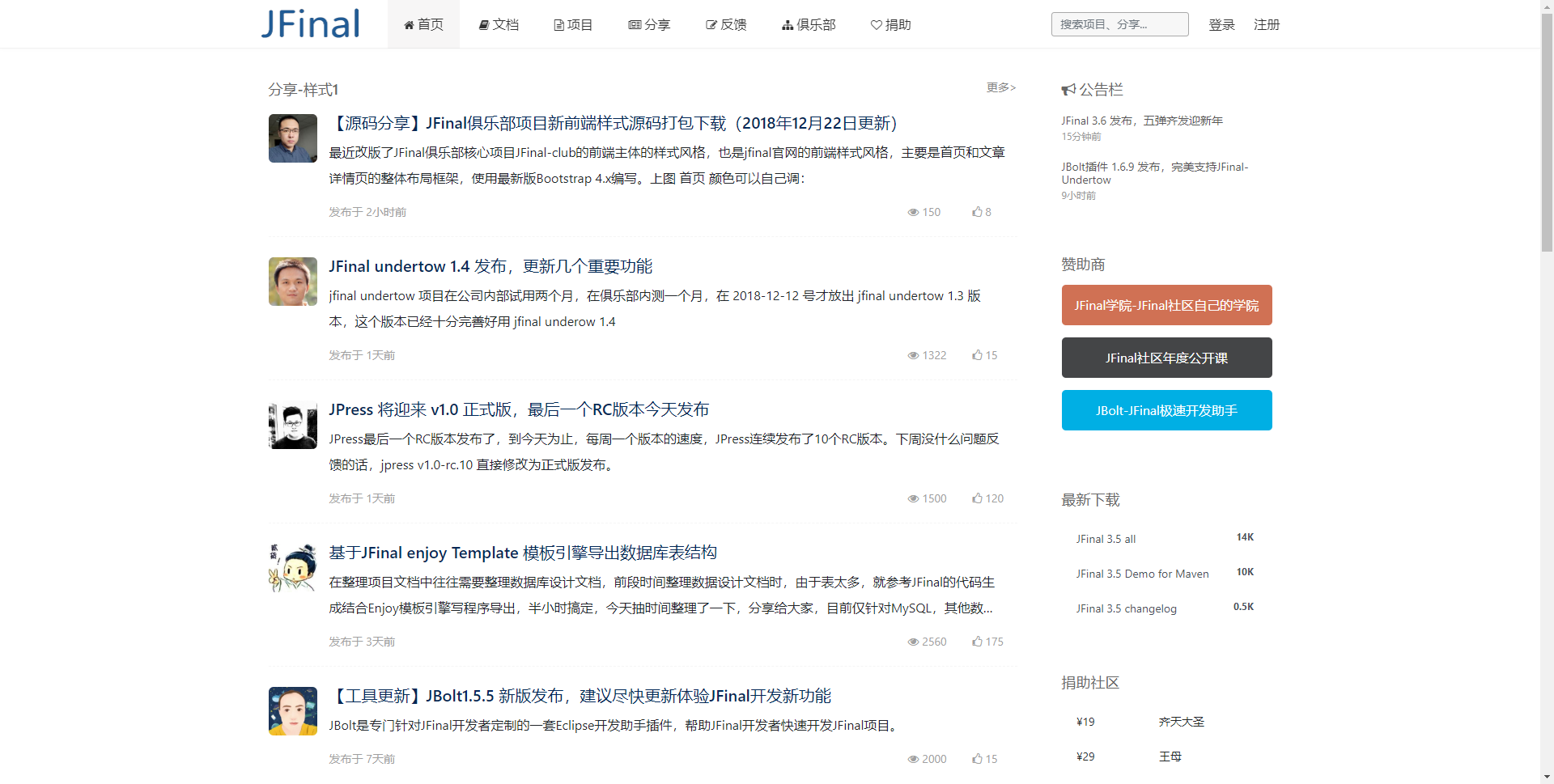Open avatar of JPress v1.0 post
This screenshot has height=784, width=1554.
tap(293, 425)
